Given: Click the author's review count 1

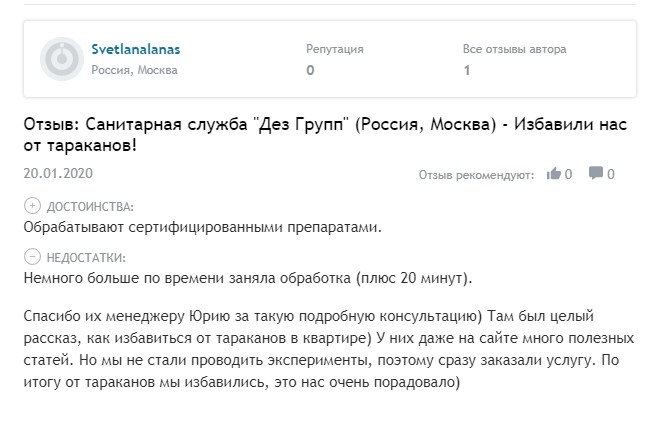Looking at the screenshot, I should [467, 70].
